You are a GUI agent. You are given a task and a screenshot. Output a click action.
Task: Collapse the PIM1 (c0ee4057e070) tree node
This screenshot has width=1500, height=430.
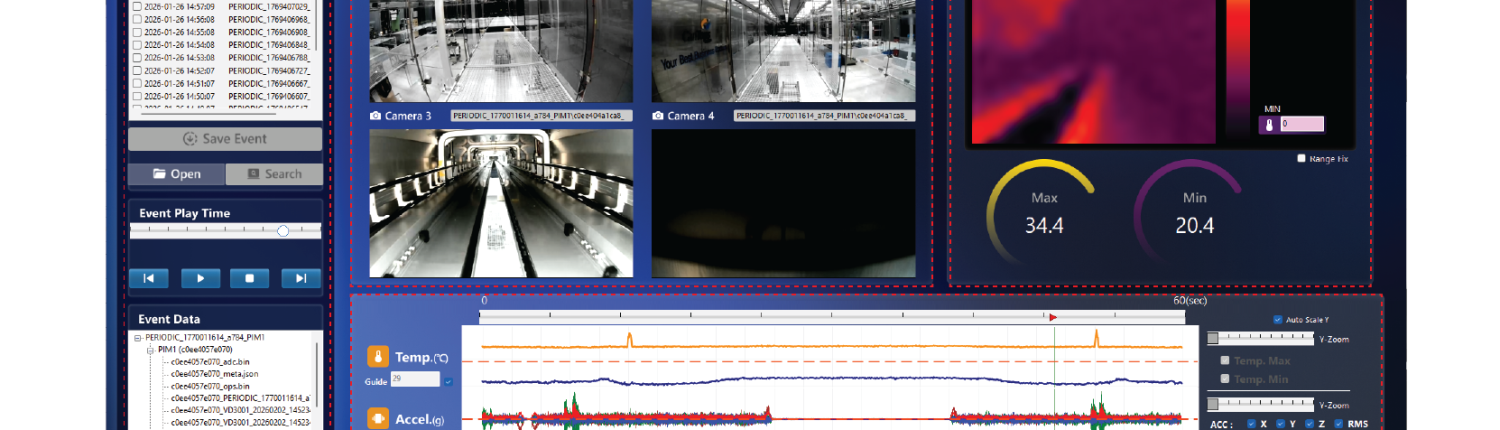[x=150, y=350]
